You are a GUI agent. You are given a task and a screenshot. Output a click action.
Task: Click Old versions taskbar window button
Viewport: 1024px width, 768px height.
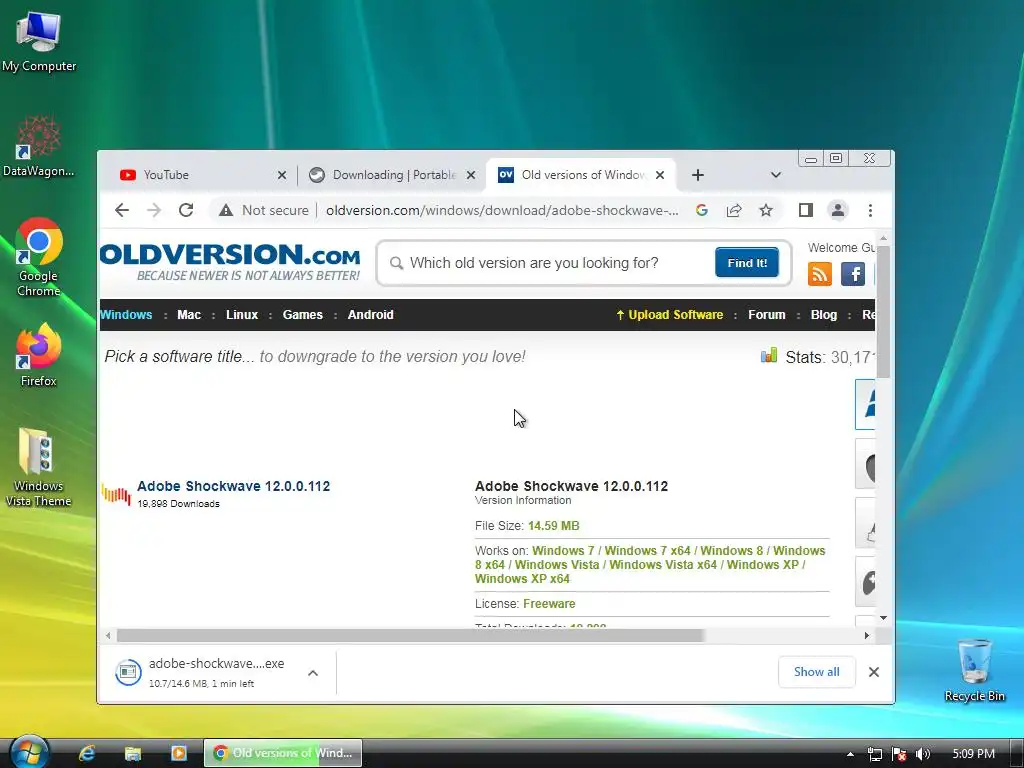click(283, 754)
